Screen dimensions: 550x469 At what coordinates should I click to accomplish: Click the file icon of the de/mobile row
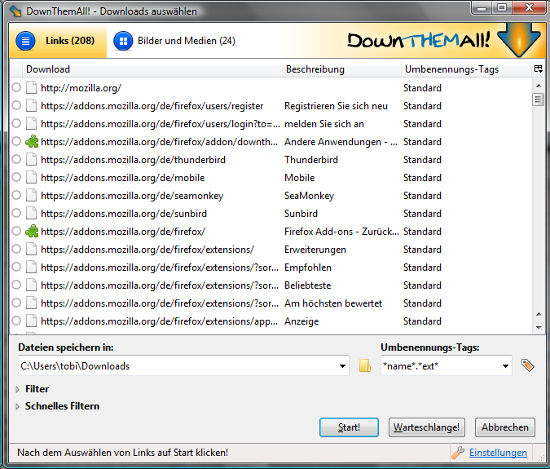[31, 177]
